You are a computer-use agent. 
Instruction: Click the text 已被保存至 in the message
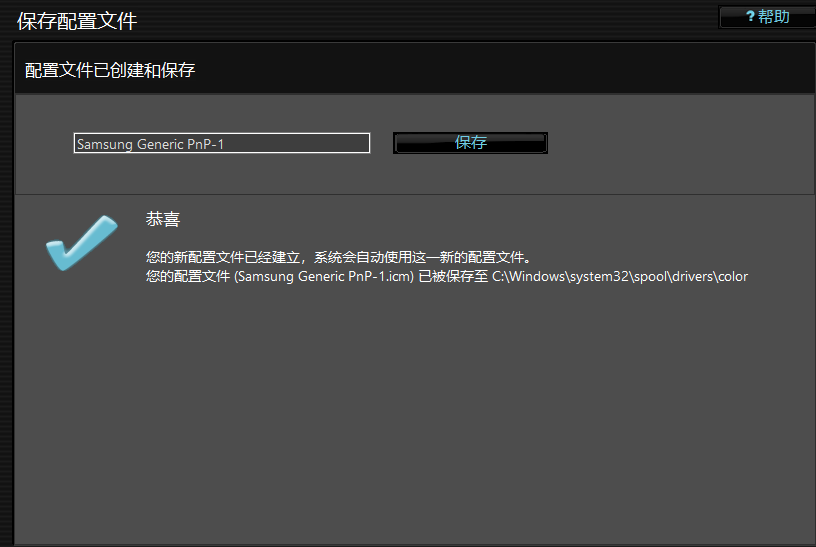(x=453, y=277)
